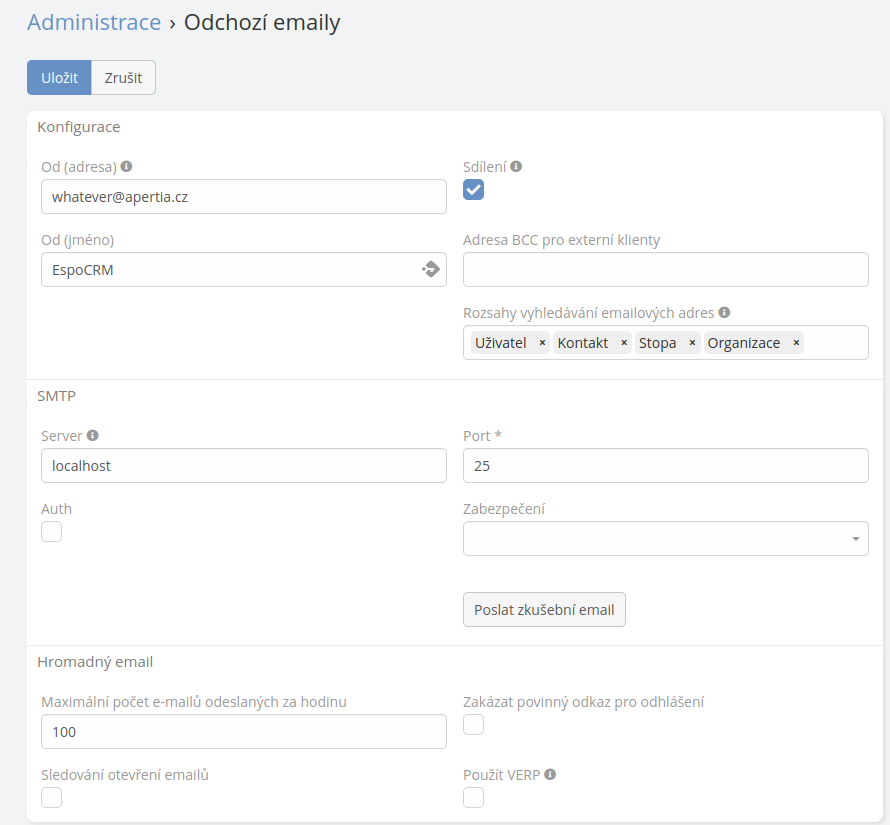Toggle Sledování otevření emailů checkbox
The height and width of the screenshot is (825, 890).
coord(52,797)
